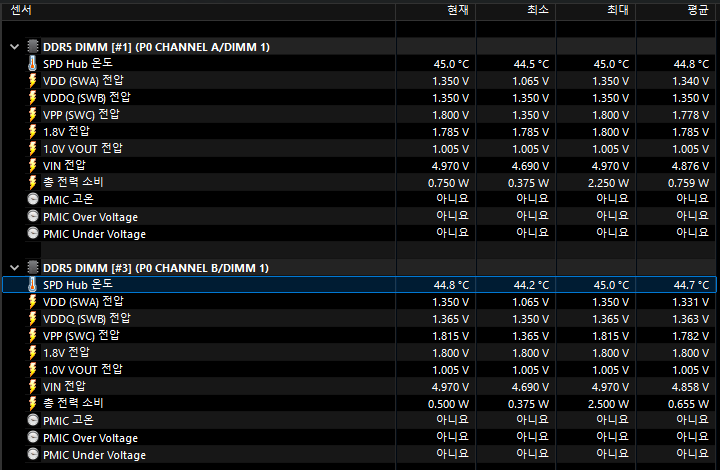720x470 pixels.
Task: Click the 0.500 W current power value
Action: pyautogui.click(x=449, y=404)
